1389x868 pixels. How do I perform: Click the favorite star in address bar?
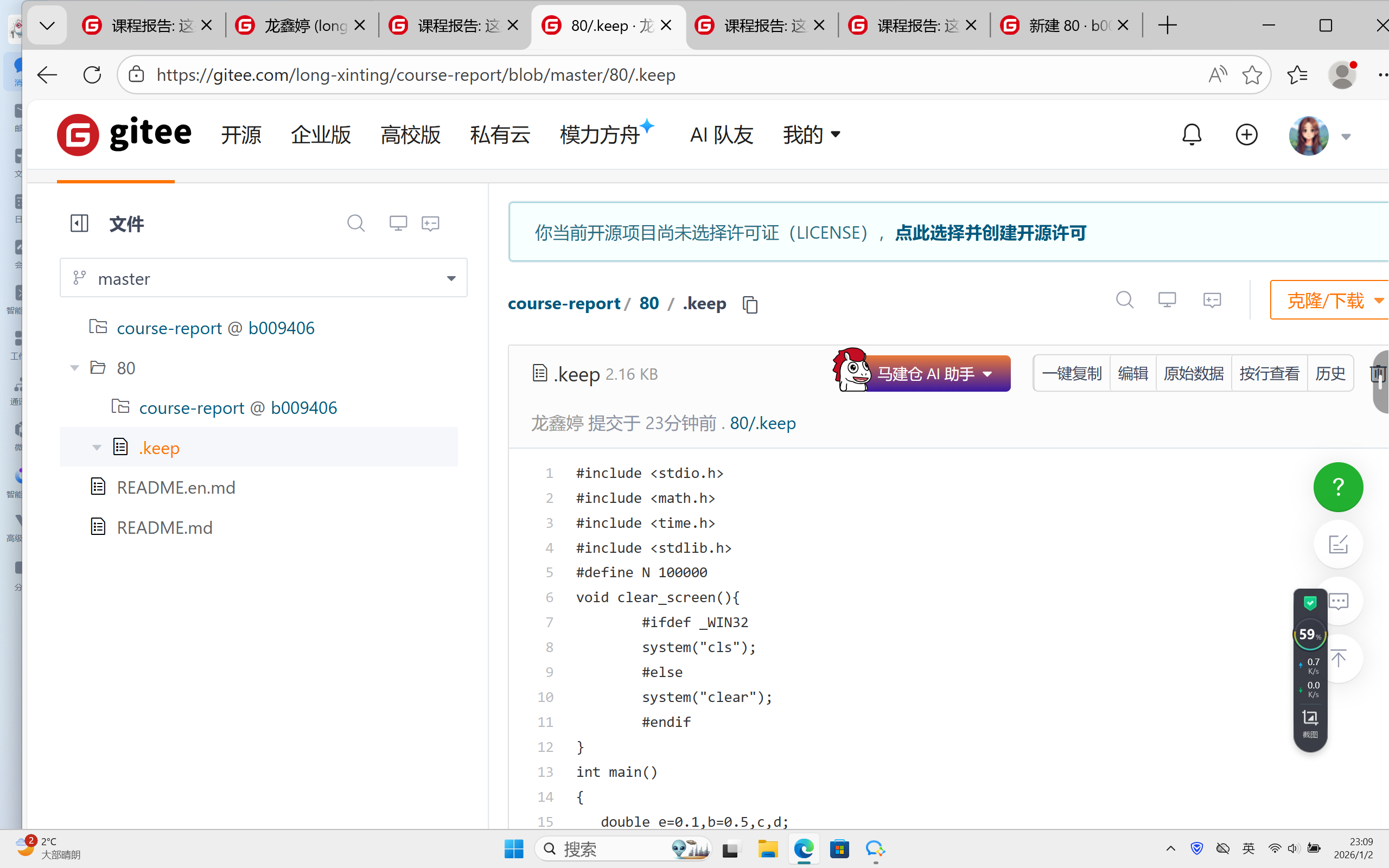point(1251,75)
